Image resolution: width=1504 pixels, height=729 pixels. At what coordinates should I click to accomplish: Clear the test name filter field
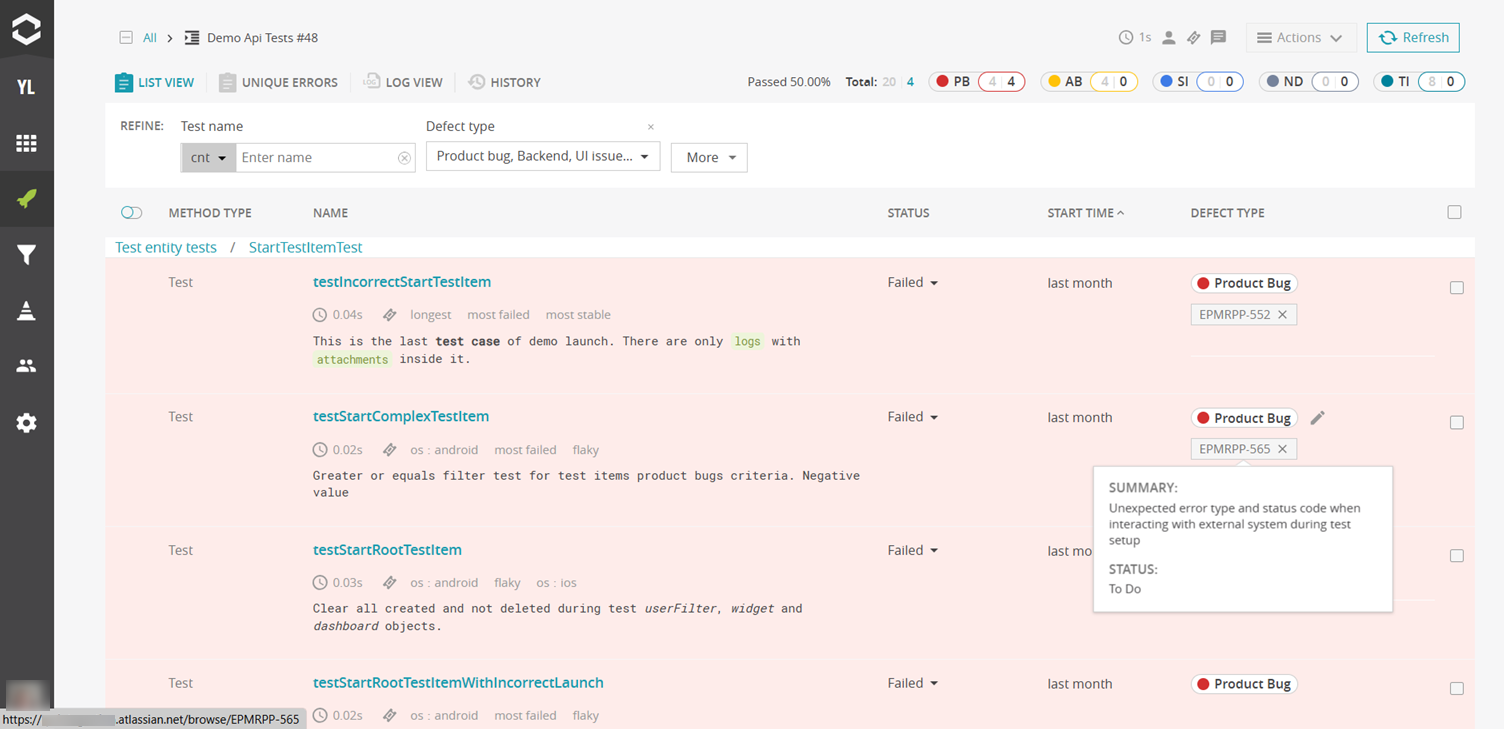pyautogui.click(x=404, y=158)
